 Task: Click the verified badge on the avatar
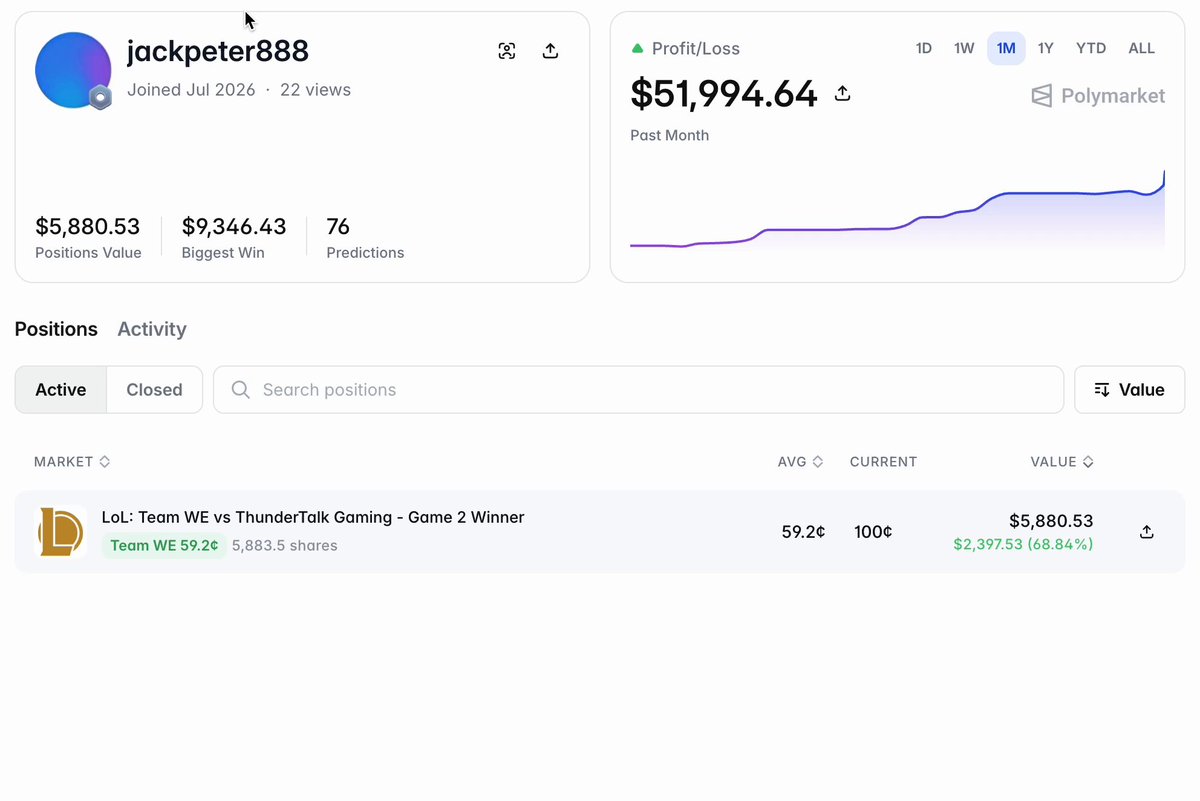(x=99, y=97)
